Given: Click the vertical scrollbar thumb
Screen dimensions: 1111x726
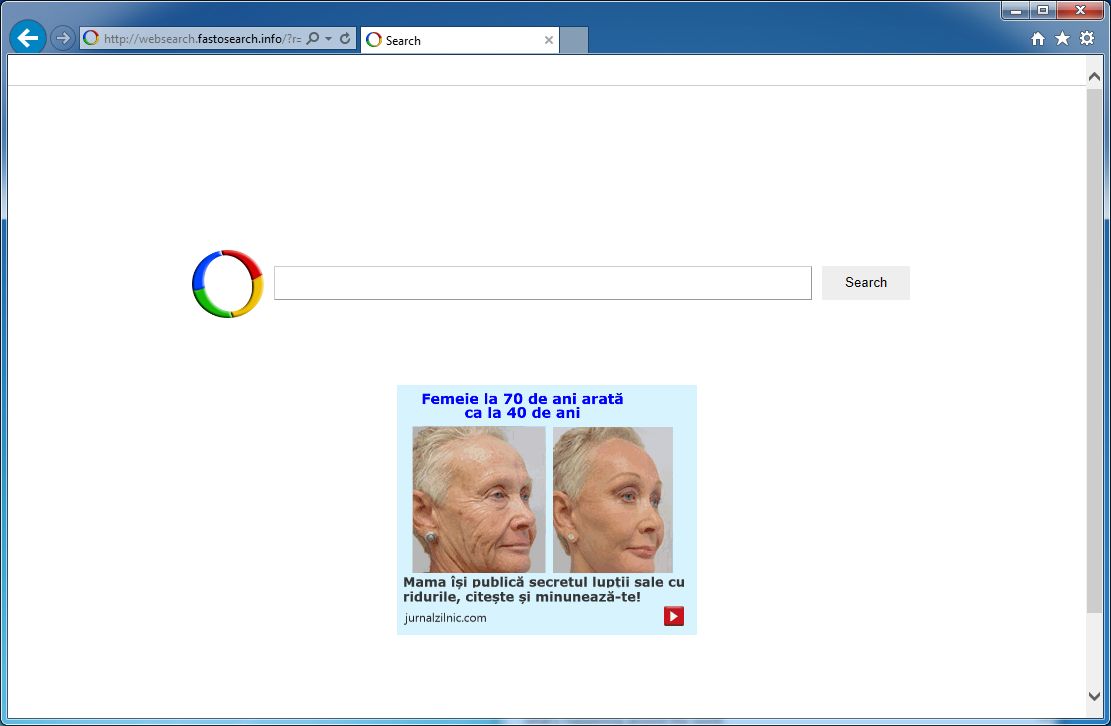Looking at the screenshot, I should (x=1094, y=351).
